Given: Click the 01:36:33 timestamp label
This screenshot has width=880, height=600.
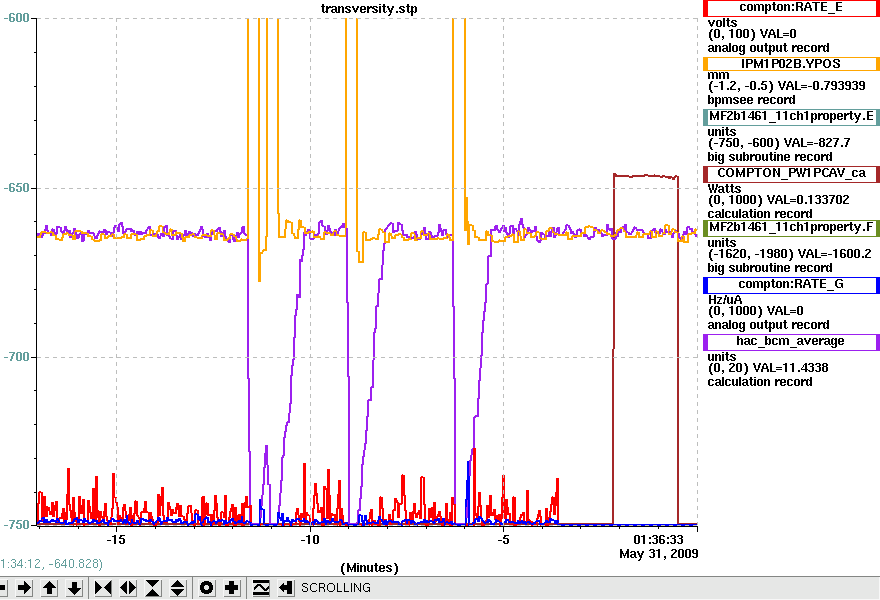Looking at the screenshot, I should [658, 540].
